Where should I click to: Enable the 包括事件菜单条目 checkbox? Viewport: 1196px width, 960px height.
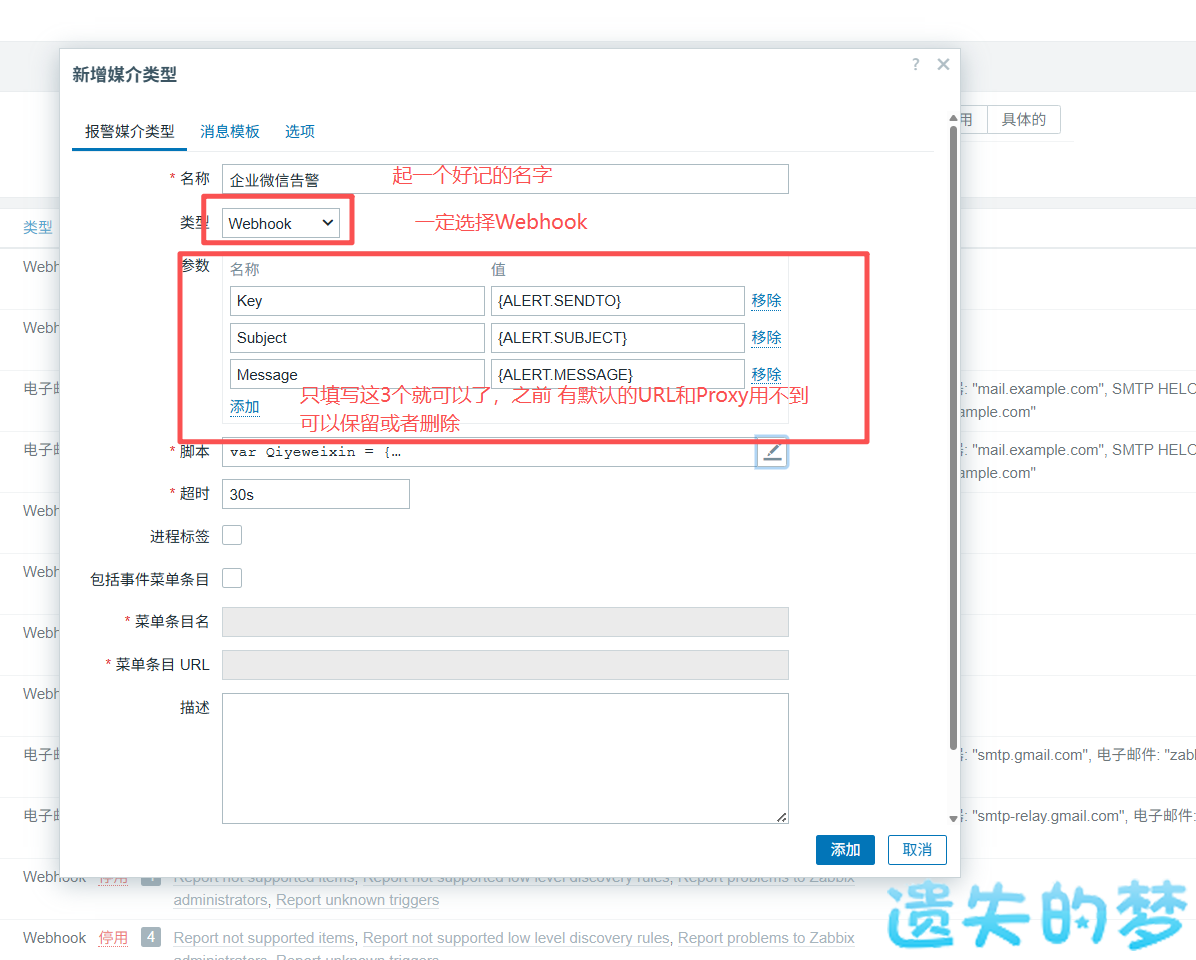pos(232,578)
